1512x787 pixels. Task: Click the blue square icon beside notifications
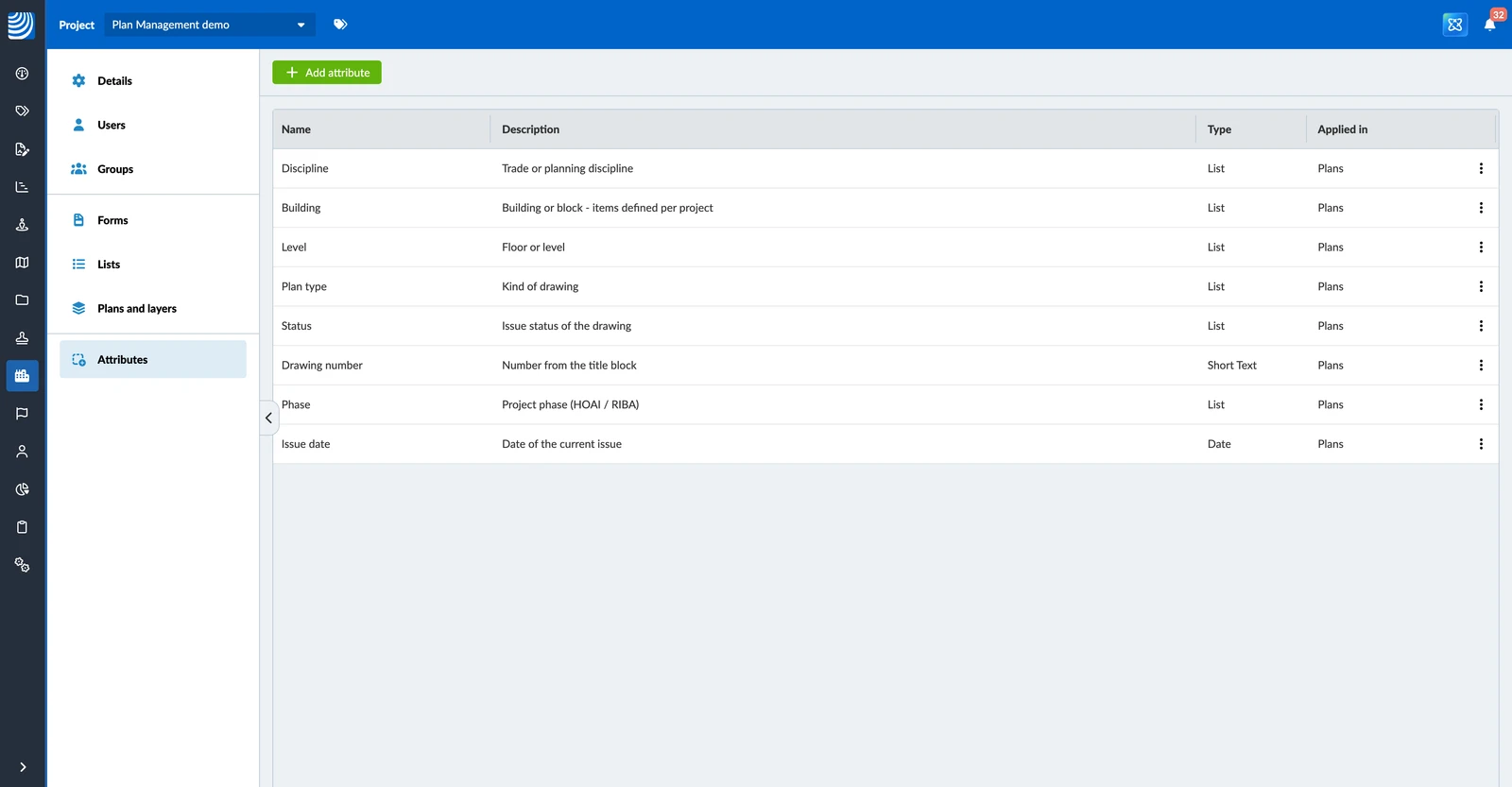[x=1455, y=25]
